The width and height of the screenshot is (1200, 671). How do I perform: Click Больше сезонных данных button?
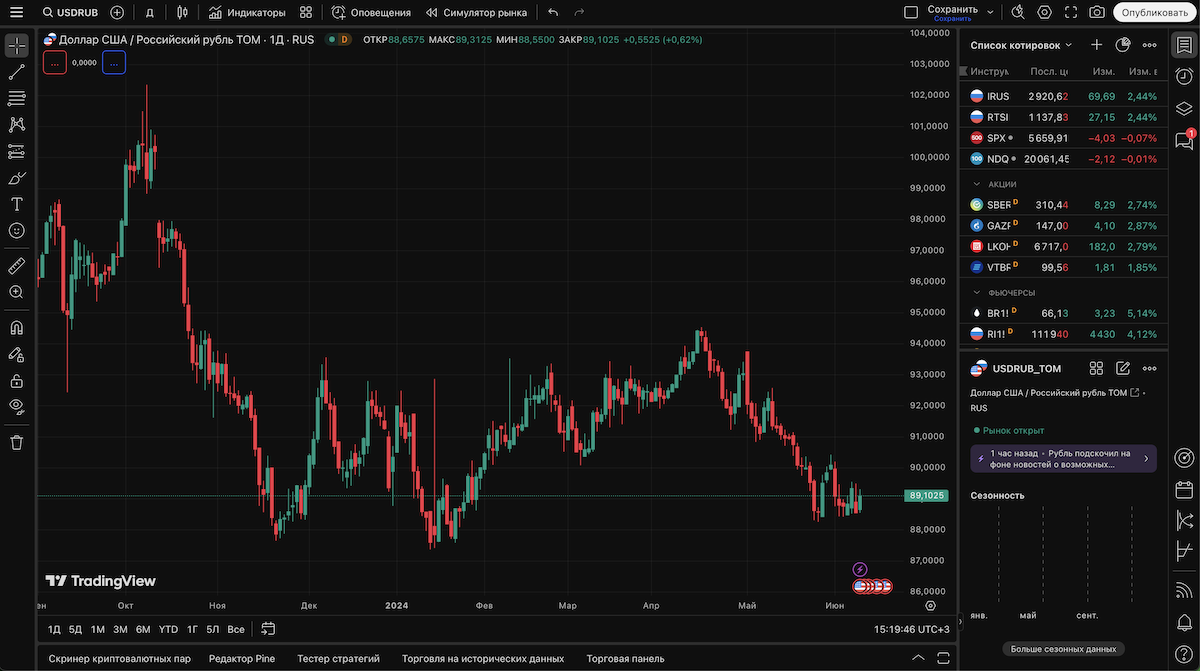(1062, 649)
